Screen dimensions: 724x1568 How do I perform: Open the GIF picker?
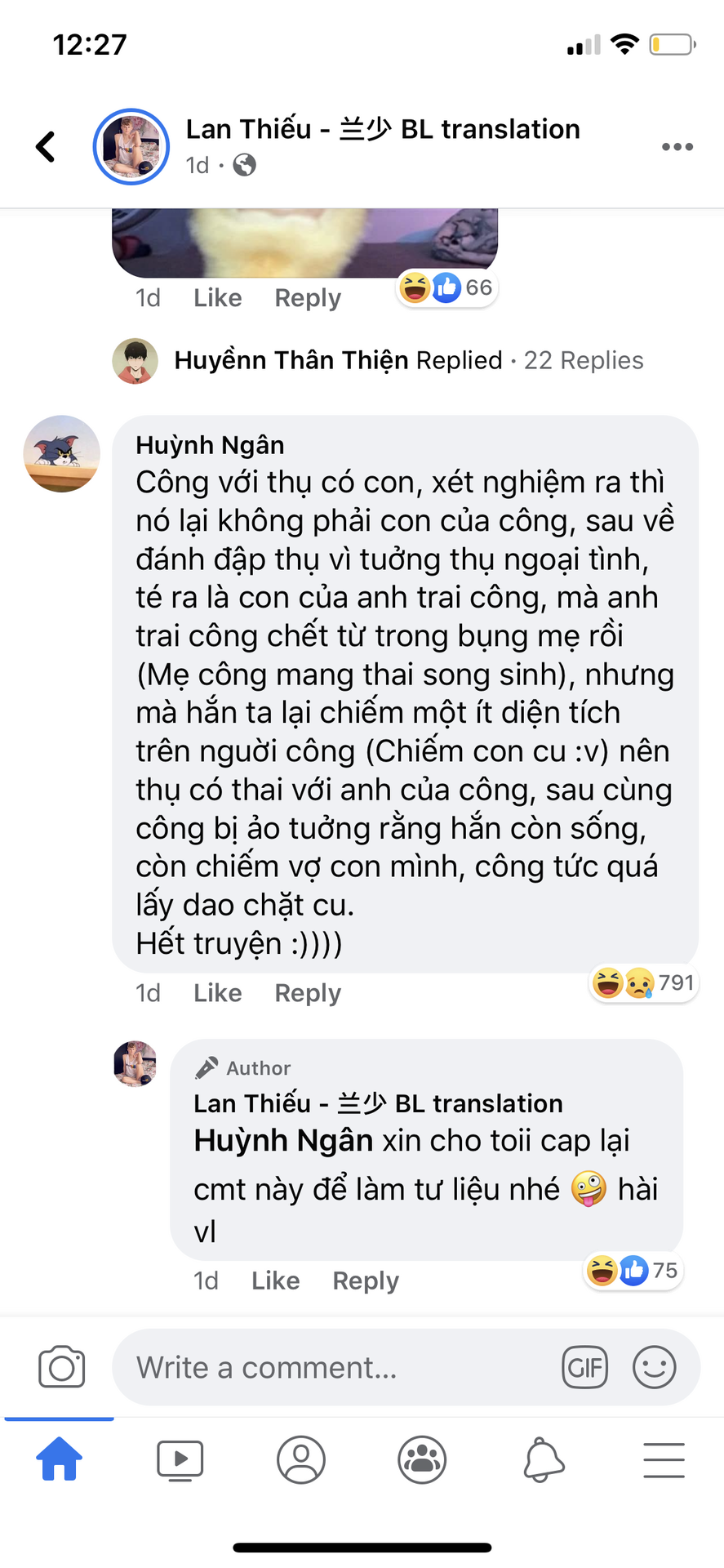[x=584, y=1367]
